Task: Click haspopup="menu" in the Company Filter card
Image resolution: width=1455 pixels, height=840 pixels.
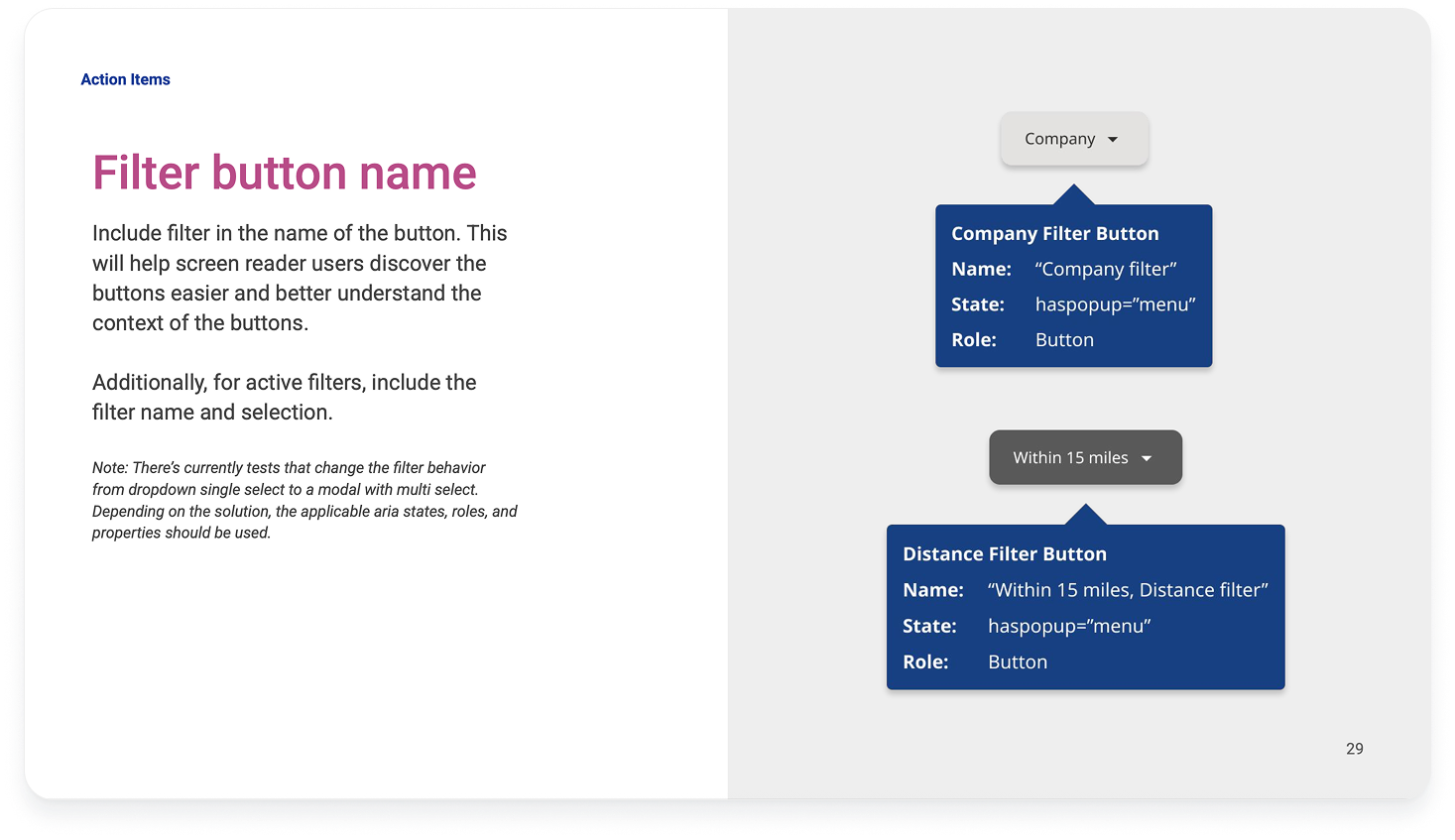Action: (1116, 304)
